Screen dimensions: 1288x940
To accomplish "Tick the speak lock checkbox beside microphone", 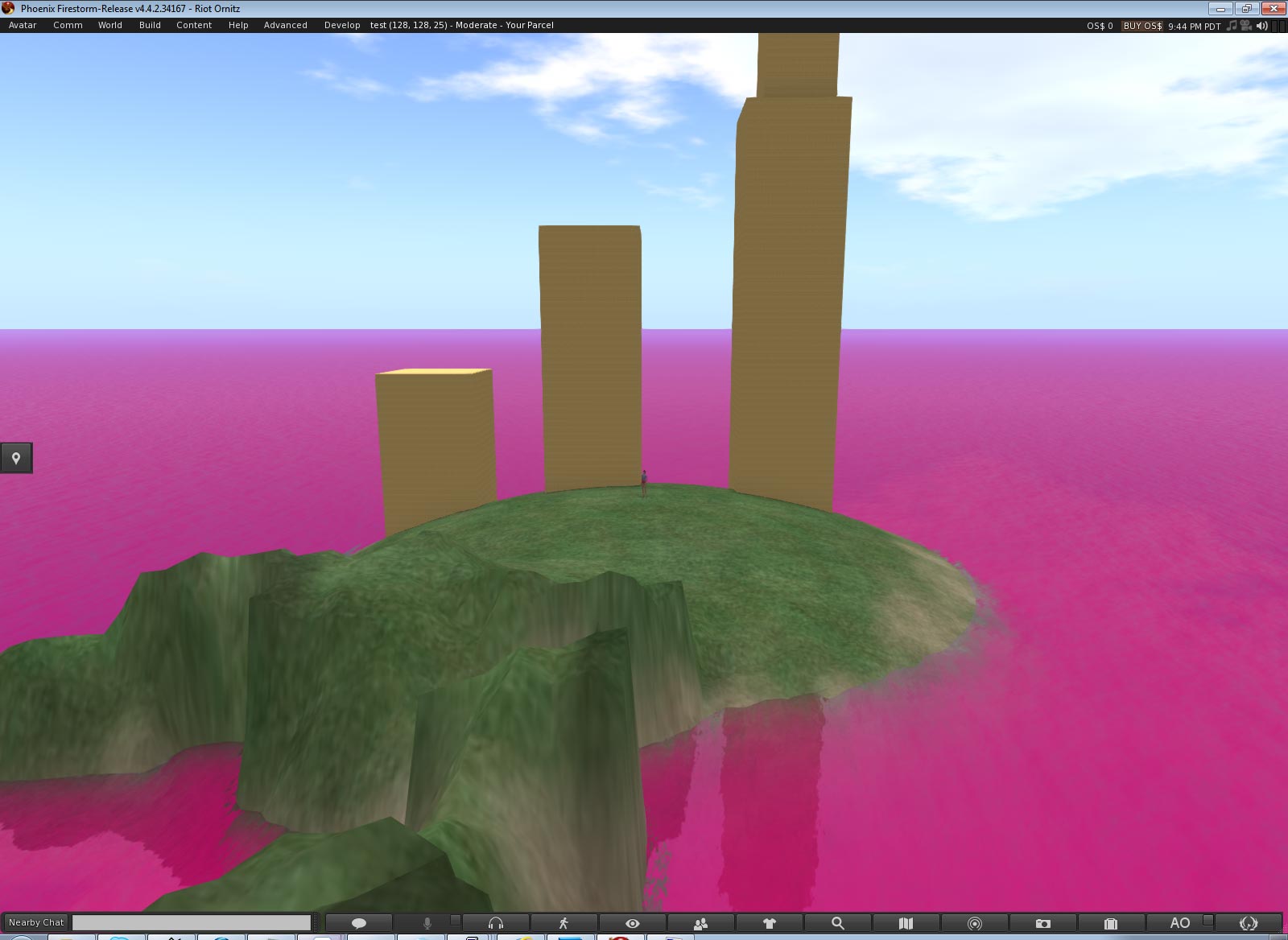I will tap(456, 920).
